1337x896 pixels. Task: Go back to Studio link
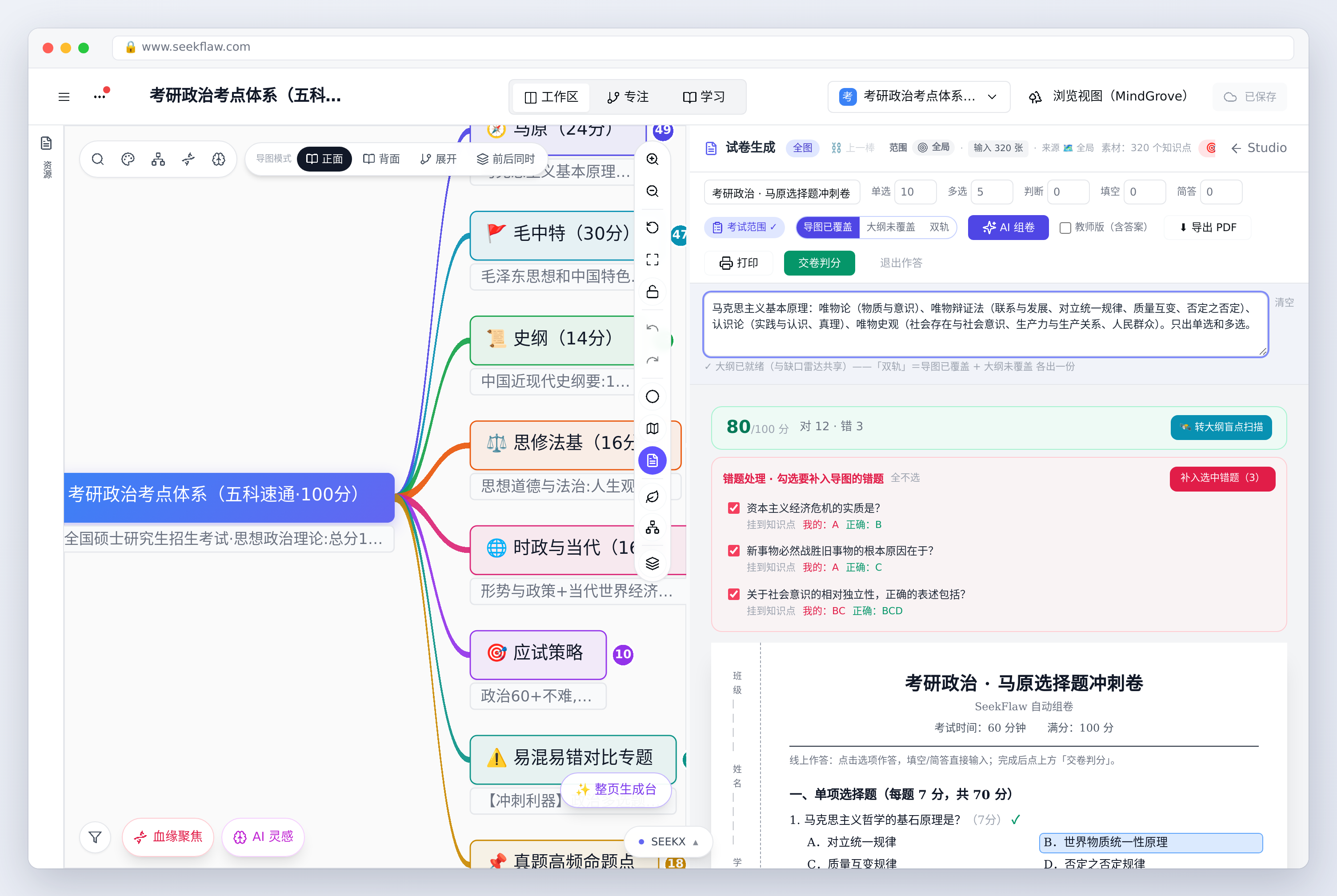1259,148
